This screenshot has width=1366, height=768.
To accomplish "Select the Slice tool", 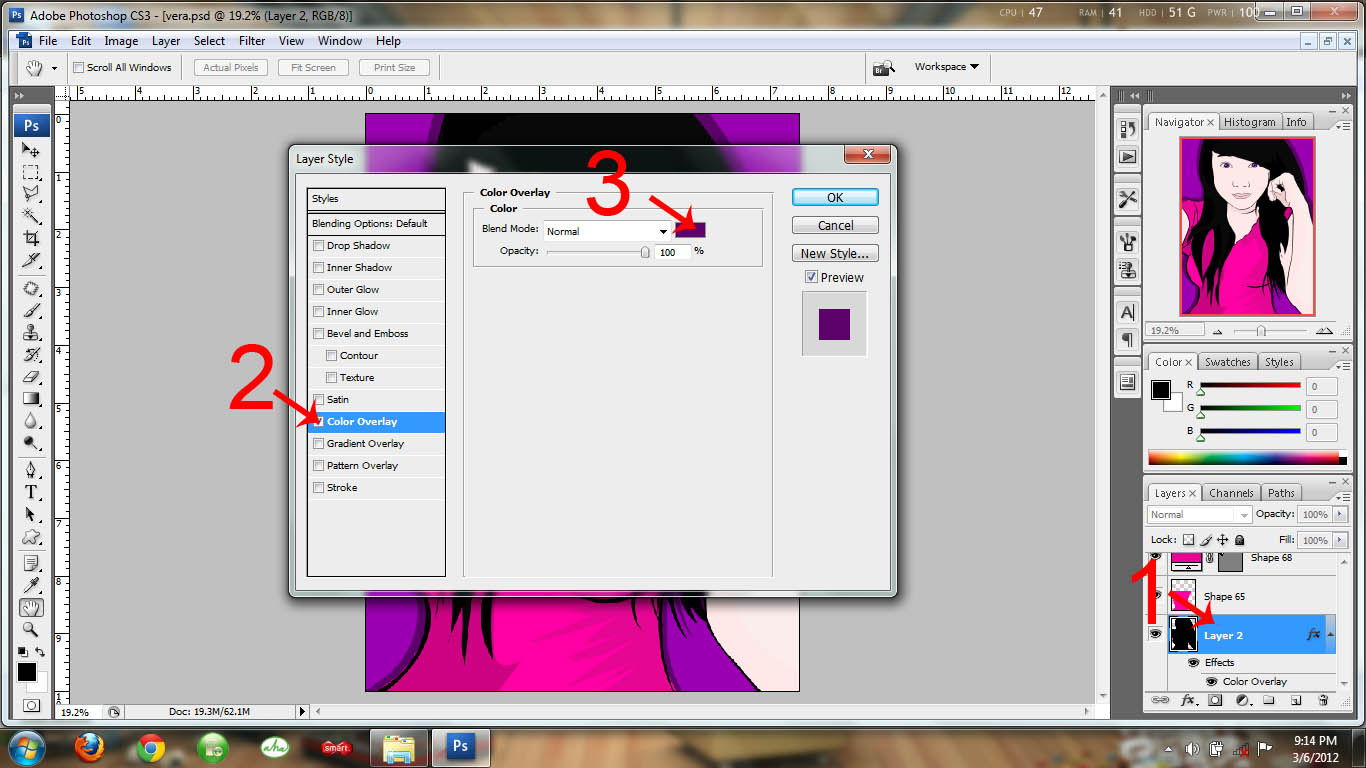I will 31,260.
